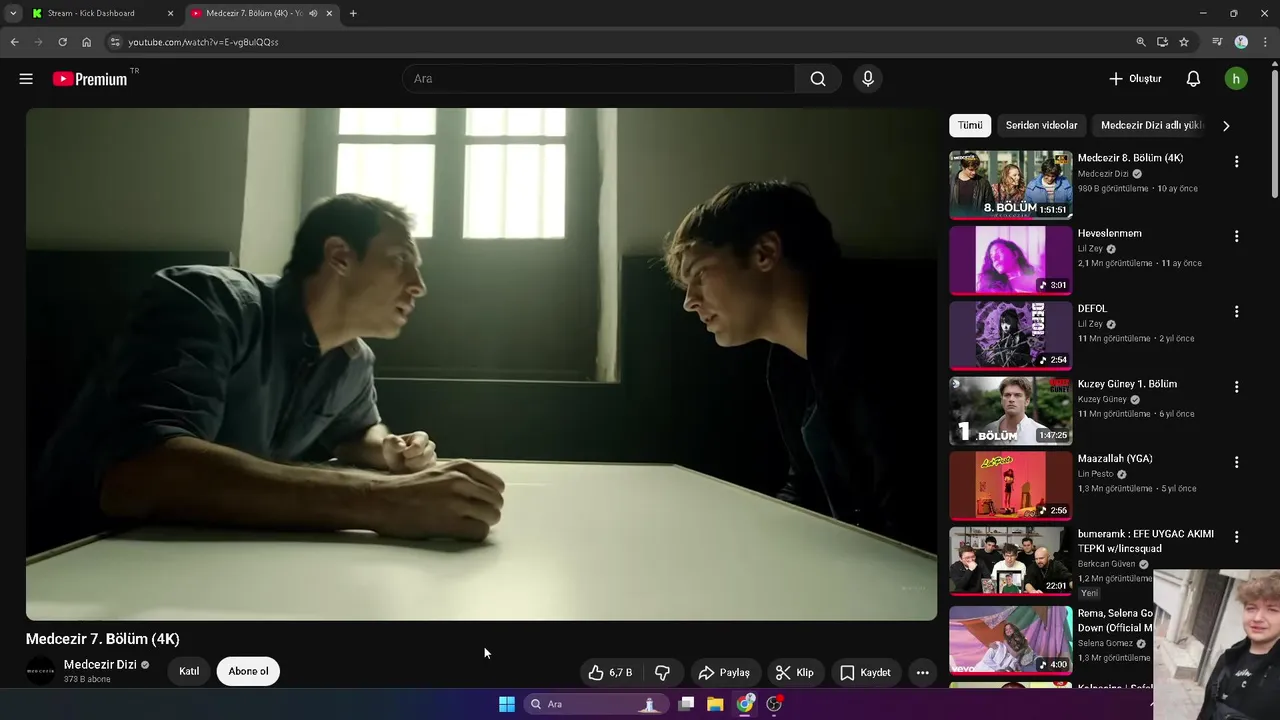Click the address bar URL
The width and height of the screenshot is (1280, 720).
click(x=203, y=42)
